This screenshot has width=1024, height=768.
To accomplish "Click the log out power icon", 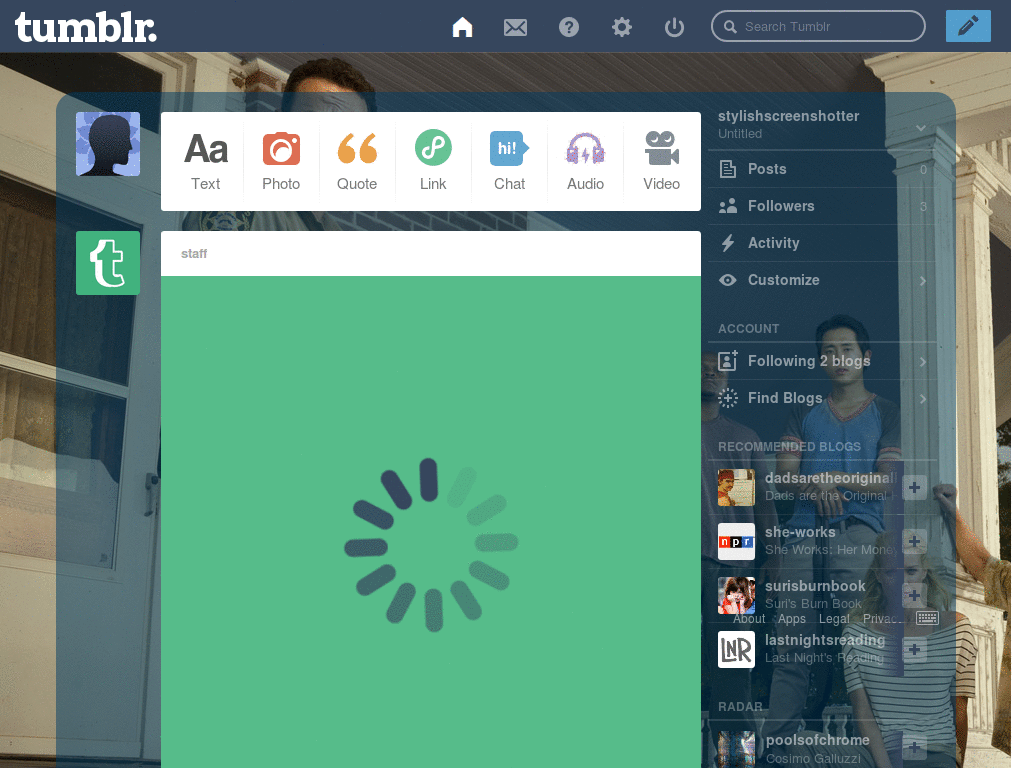I will 674,27.
